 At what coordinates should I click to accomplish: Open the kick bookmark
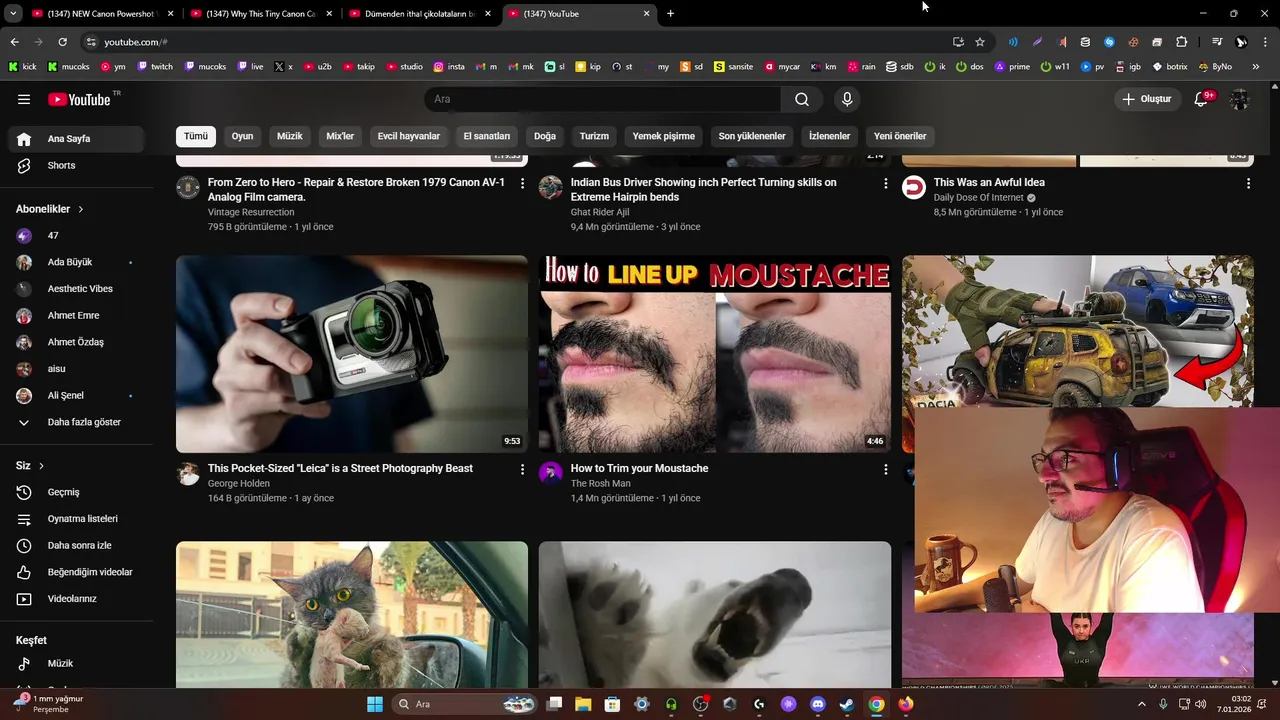[x=22, y=67]
